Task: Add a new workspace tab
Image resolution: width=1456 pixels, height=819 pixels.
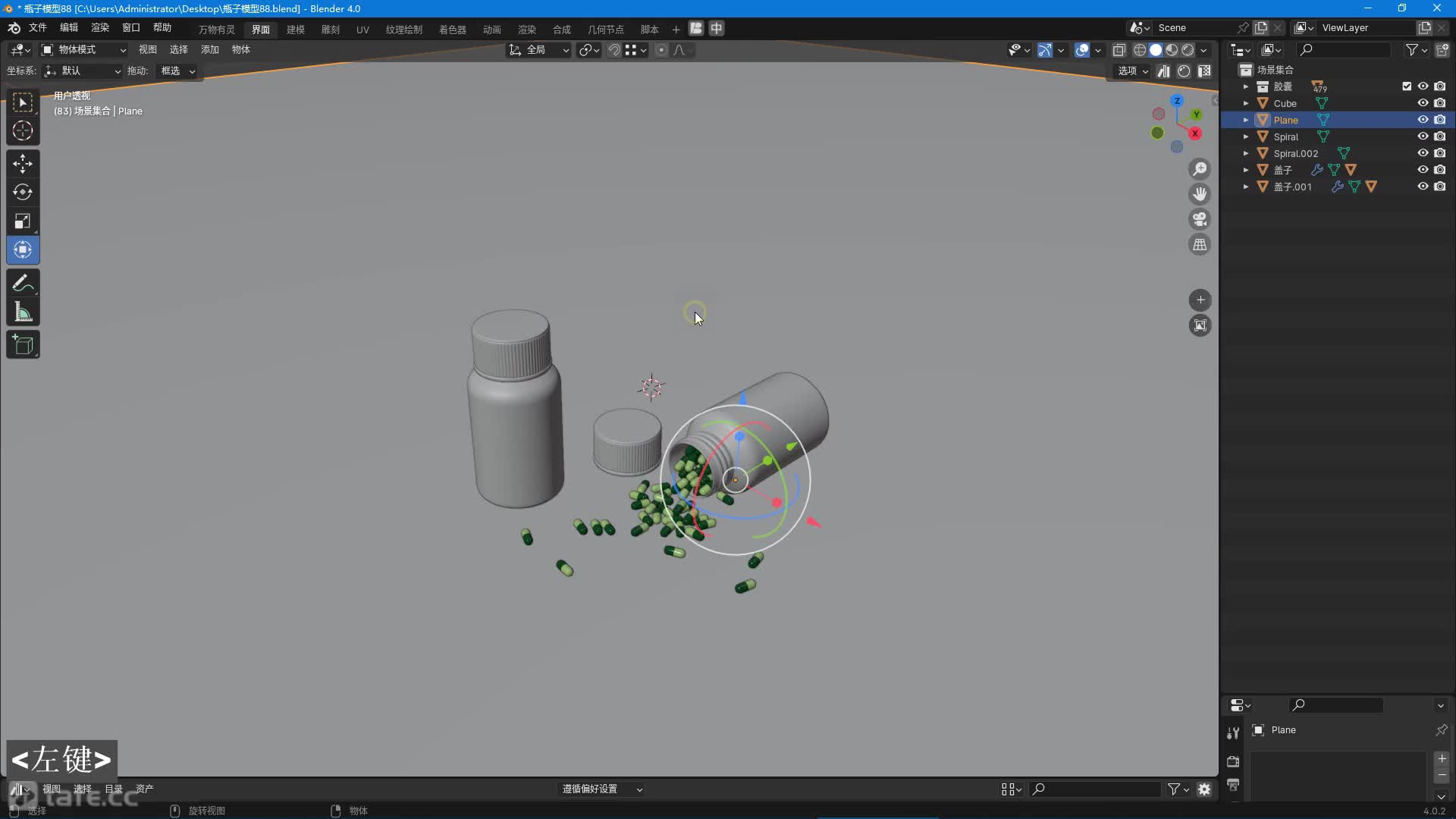Action: (676, 30)
